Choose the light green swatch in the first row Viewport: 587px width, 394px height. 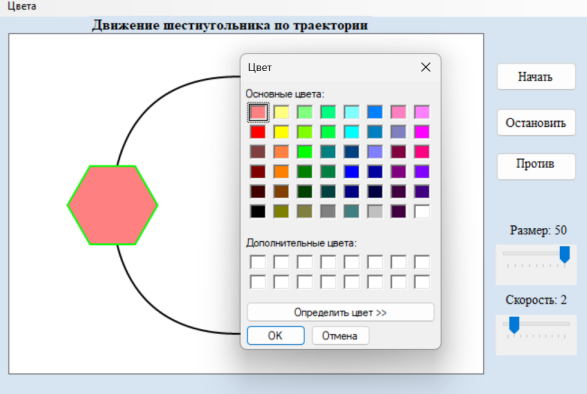[305, 112]
